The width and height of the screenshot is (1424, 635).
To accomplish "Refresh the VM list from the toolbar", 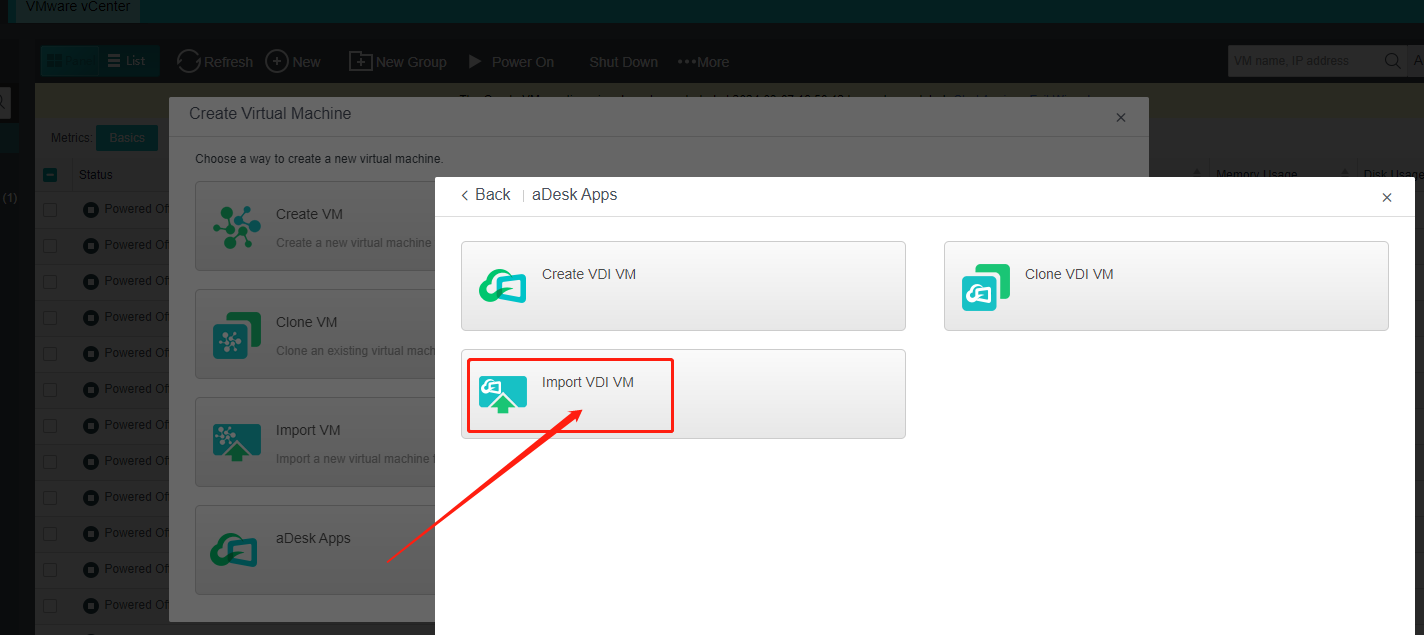I will (x=215, y=62).
